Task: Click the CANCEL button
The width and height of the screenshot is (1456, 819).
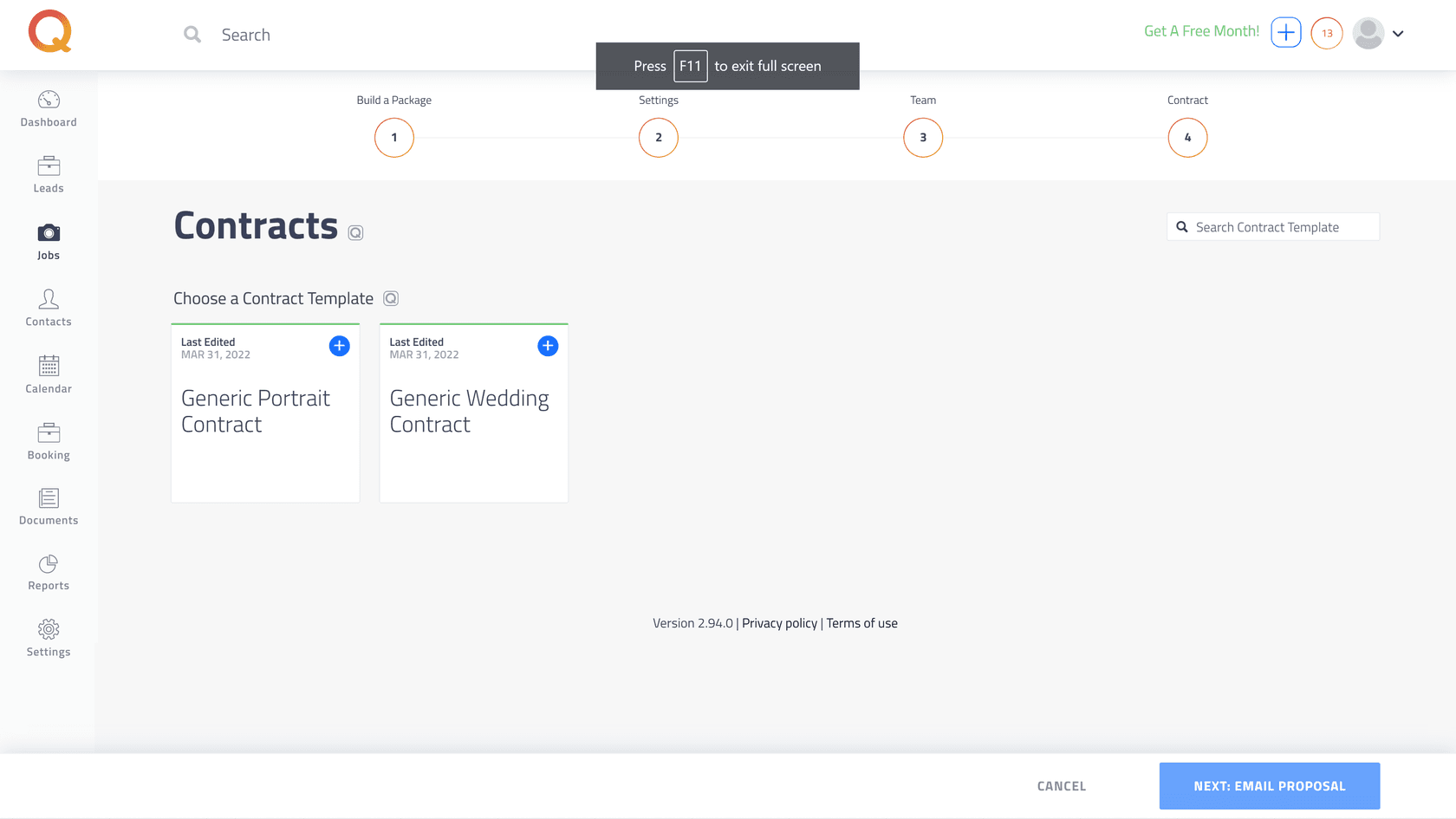Action: click(1062, 786)
